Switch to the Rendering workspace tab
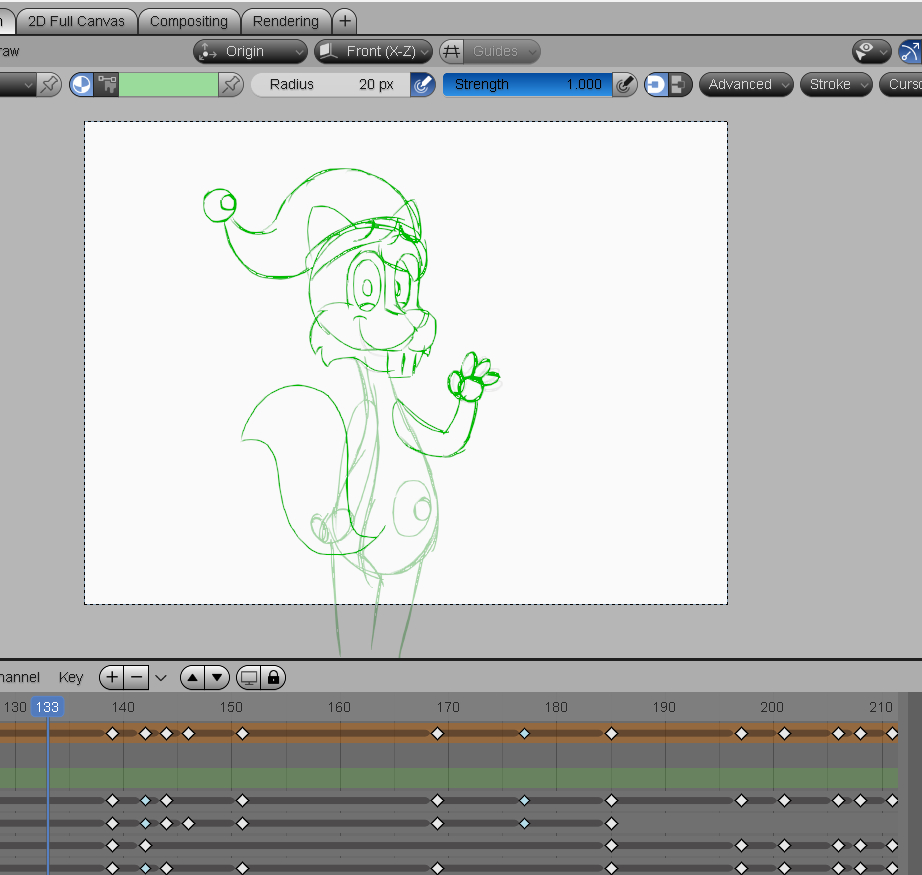 pos(286,21)
